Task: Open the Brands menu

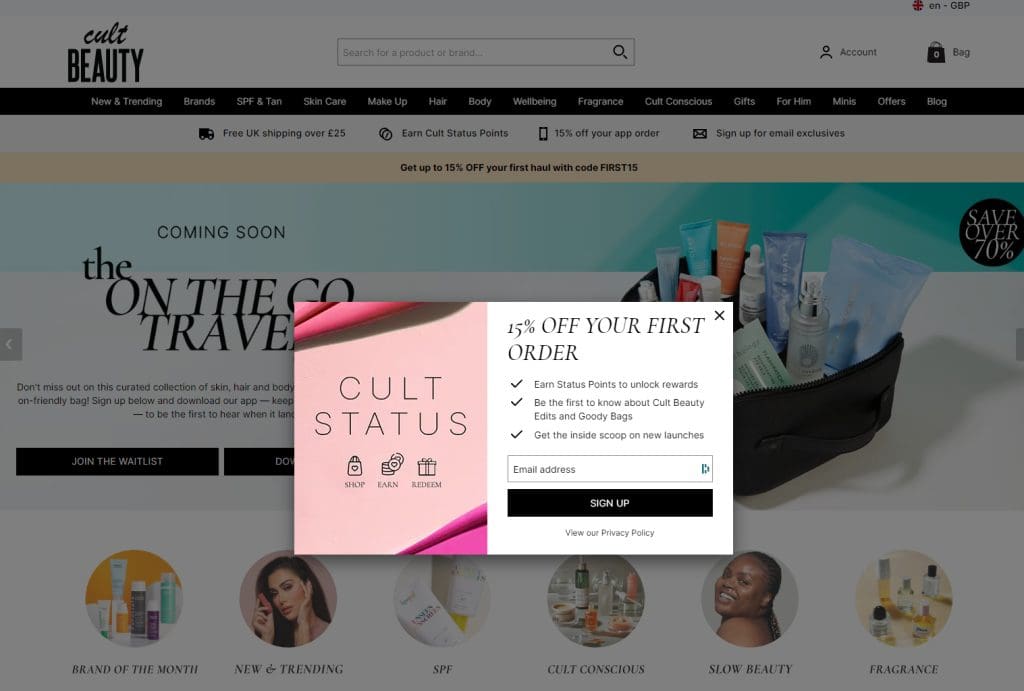Action: [199, 101]
